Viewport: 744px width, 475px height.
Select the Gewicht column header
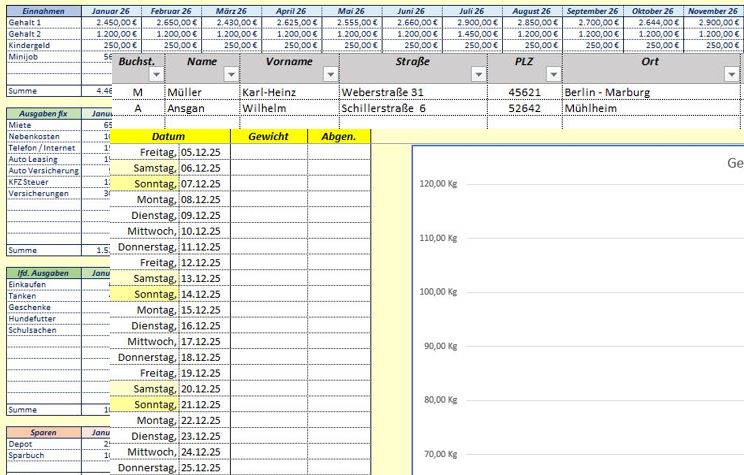pyautogui.click(x=268, y=136)
